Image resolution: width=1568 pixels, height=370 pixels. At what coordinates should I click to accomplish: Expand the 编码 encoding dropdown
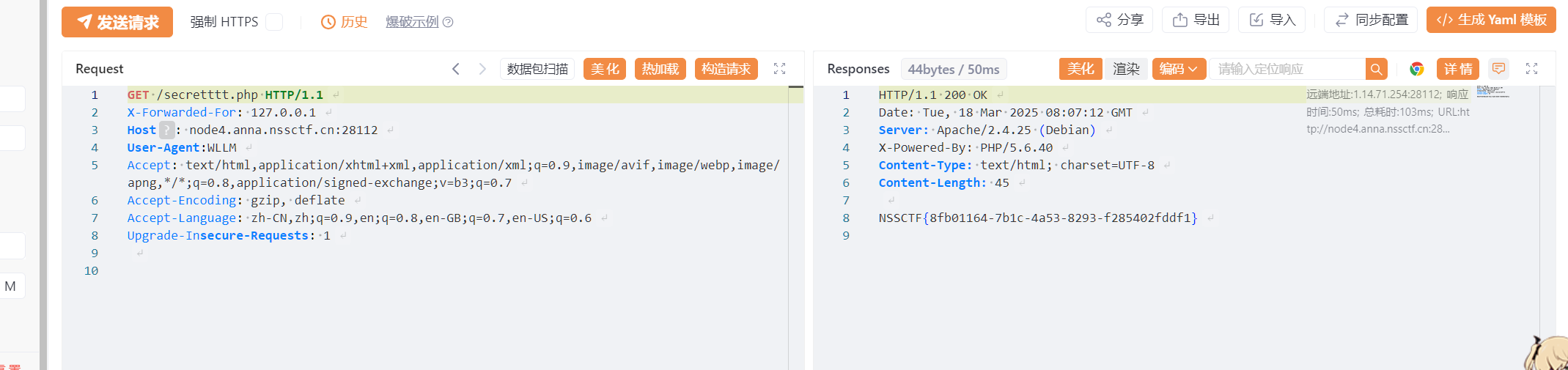click(x=1179, y=69)
